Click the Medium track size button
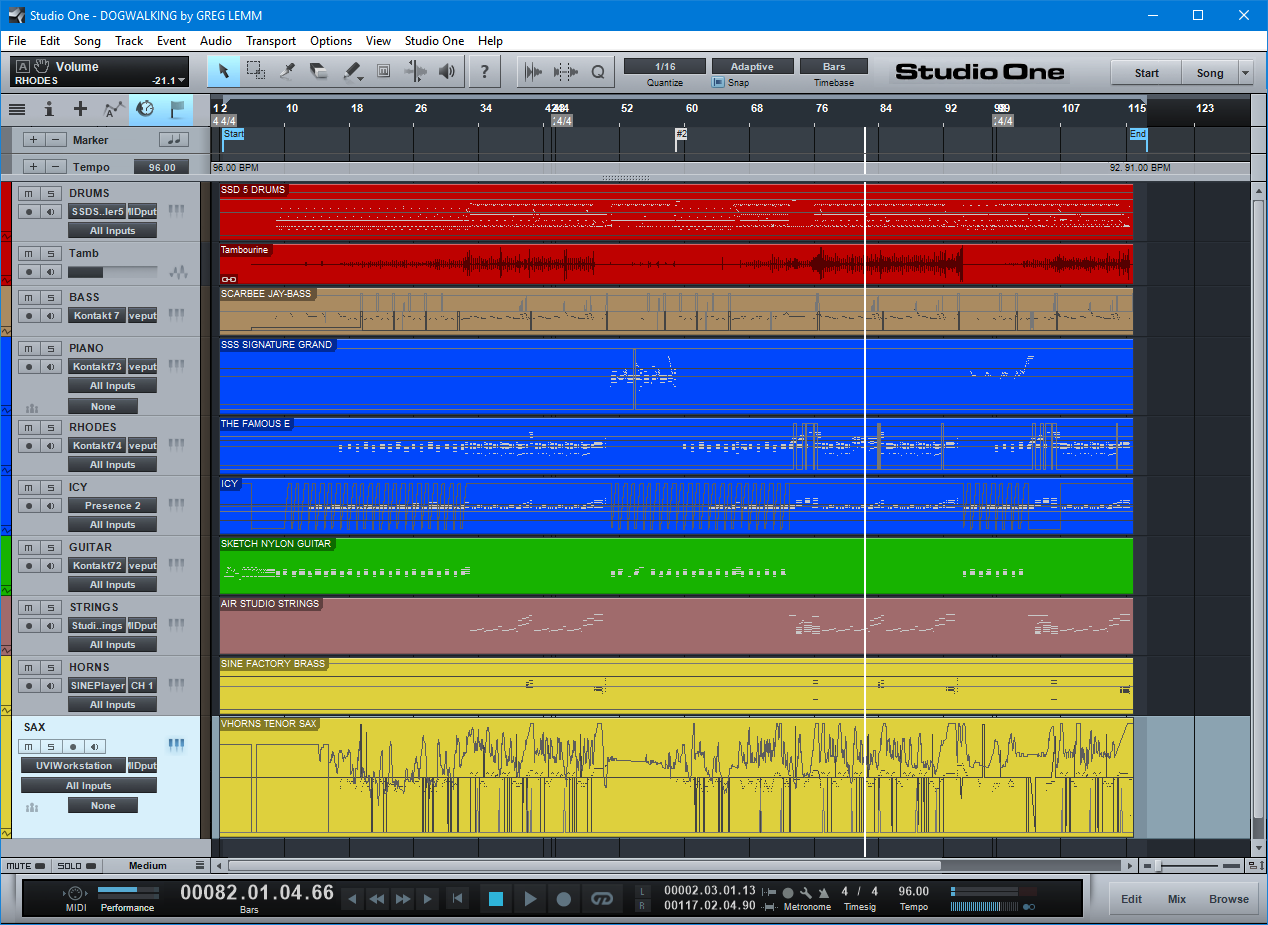1268x925 pixels. [x=148, y=865]
